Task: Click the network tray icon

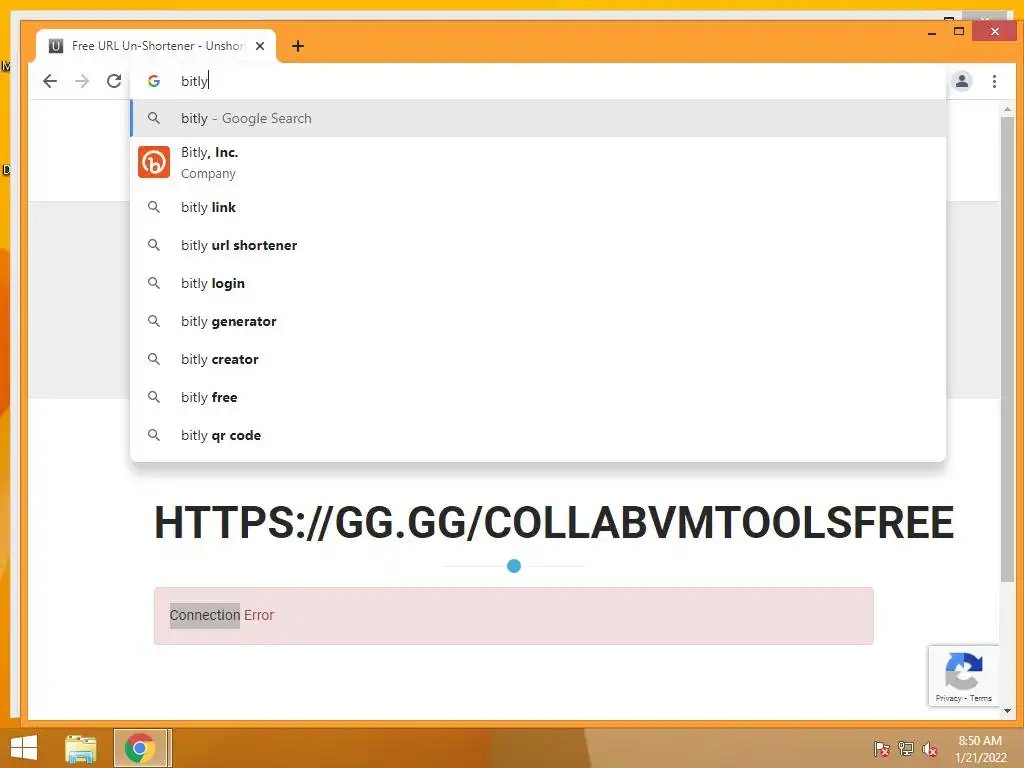Action: pos(906,749)
